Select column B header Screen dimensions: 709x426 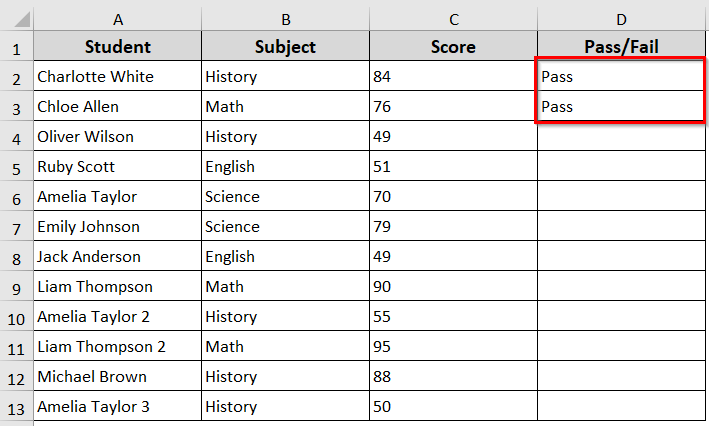[x=285, y=19]
